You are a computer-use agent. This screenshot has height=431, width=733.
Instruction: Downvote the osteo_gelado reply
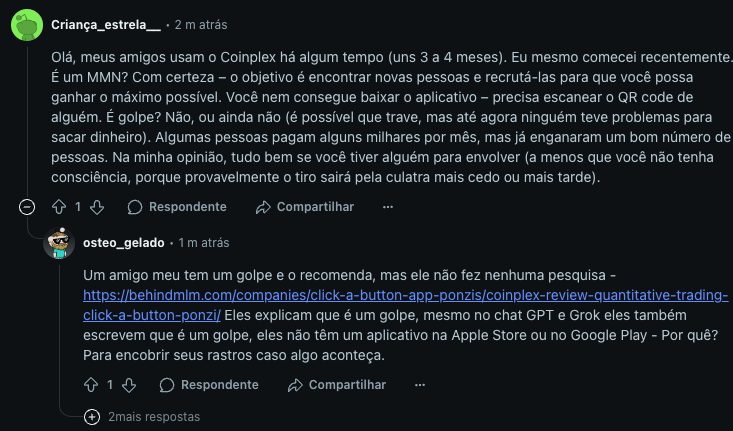129,385
